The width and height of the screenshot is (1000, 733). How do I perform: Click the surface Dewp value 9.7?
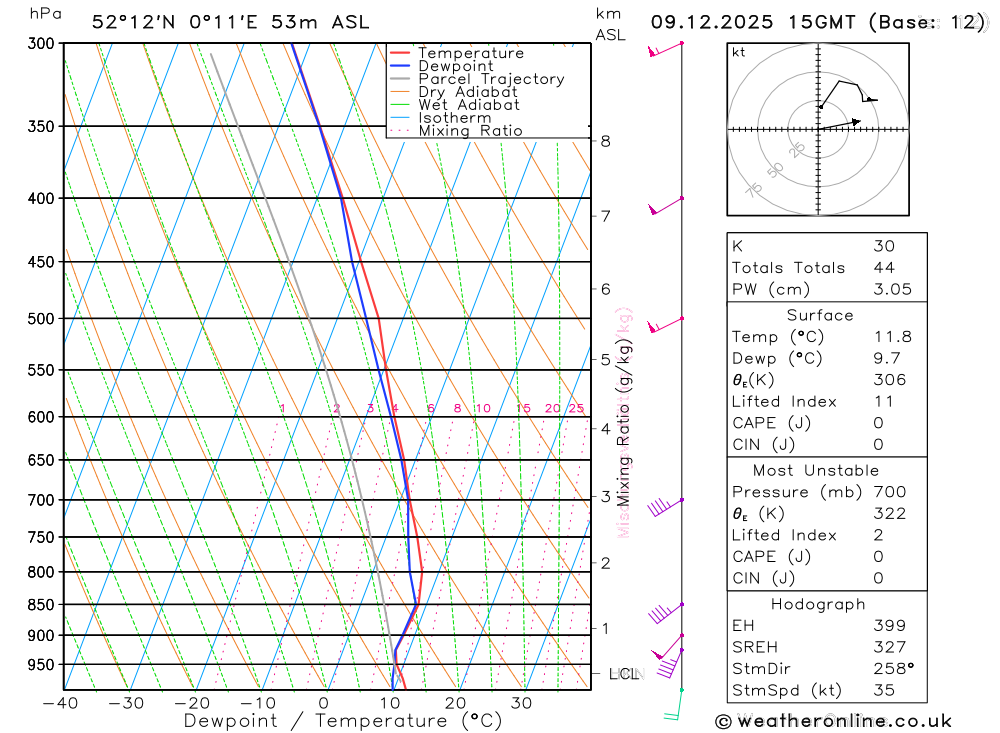click(887, 359)
